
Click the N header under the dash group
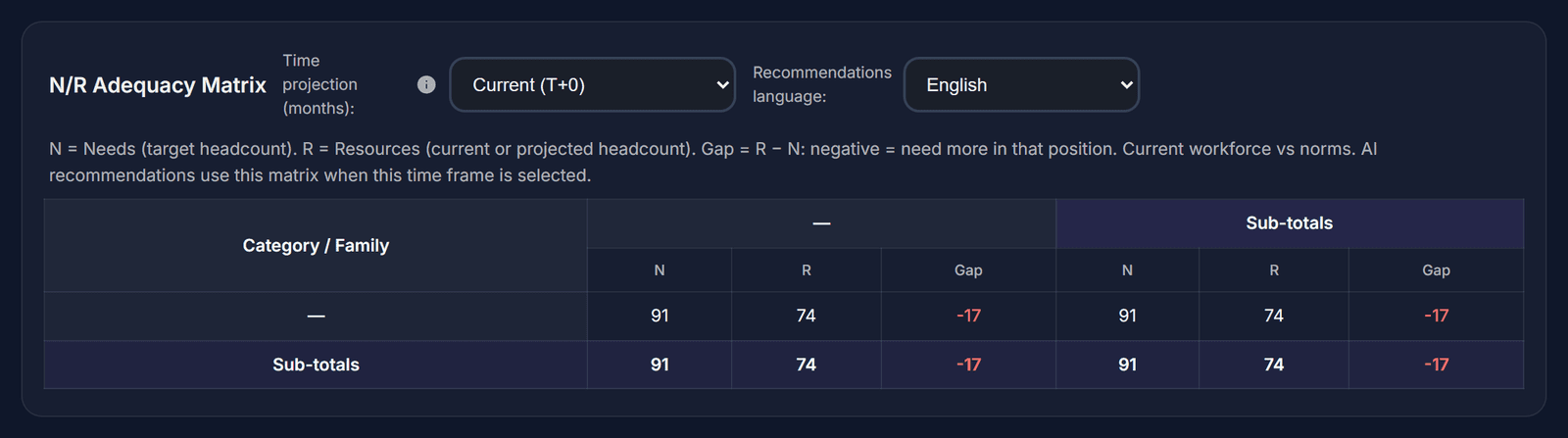[660, 269]
